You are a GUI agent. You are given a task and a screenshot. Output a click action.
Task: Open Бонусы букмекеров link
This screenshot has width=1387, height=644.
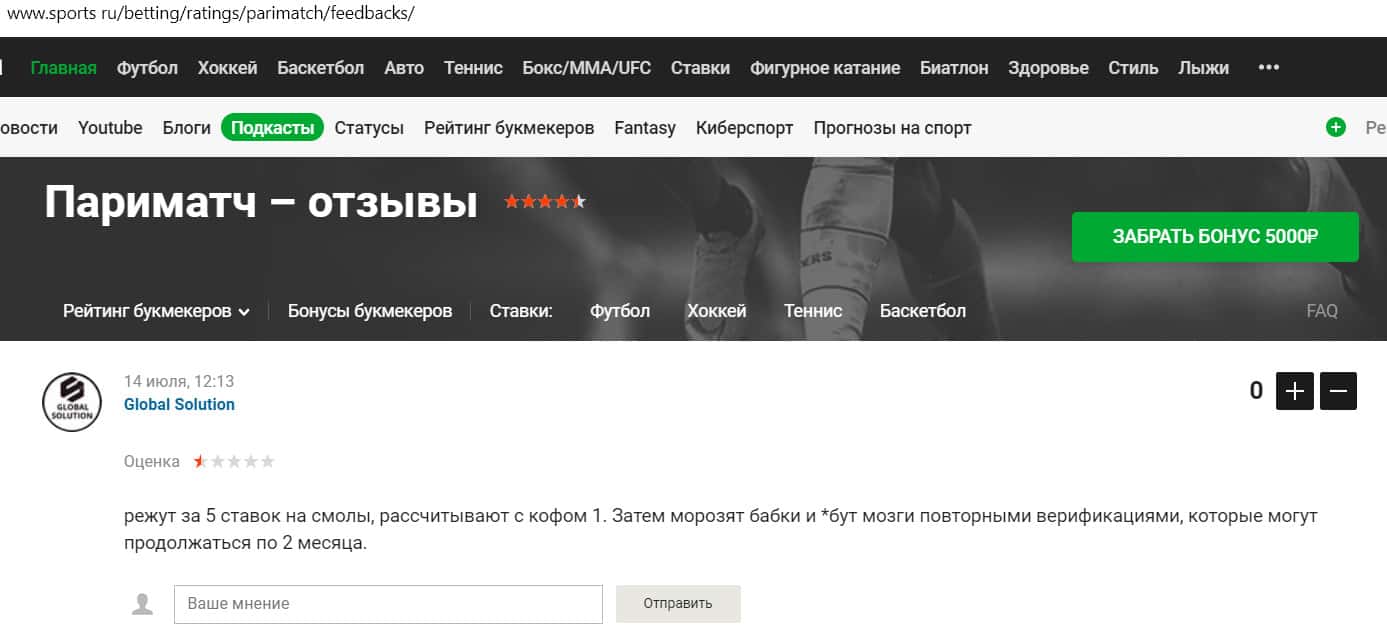click(370, 311)
